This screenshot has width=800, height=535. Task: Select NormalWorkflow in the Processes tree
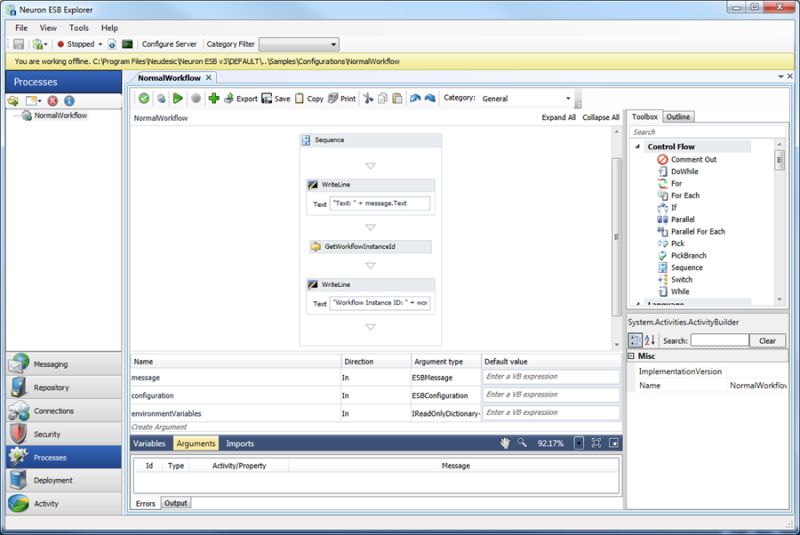tap(61, 116)
